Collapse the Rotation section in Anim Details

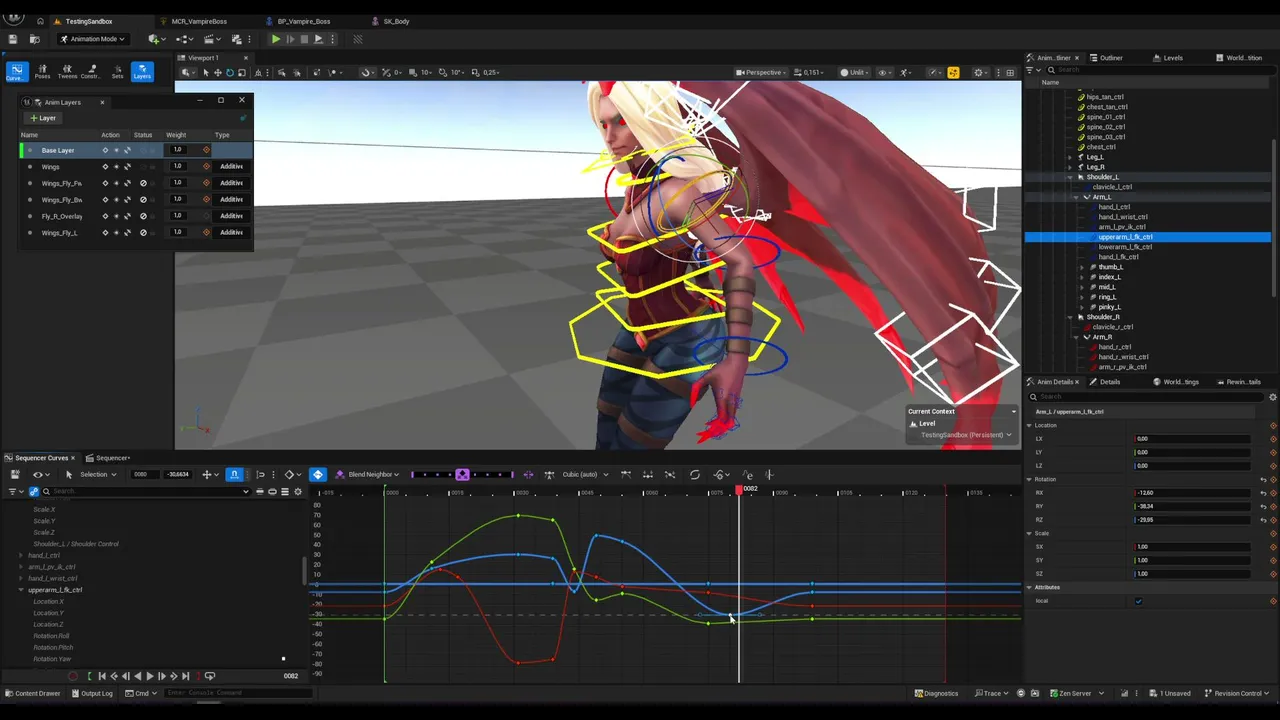click(x=1029, y=479)
